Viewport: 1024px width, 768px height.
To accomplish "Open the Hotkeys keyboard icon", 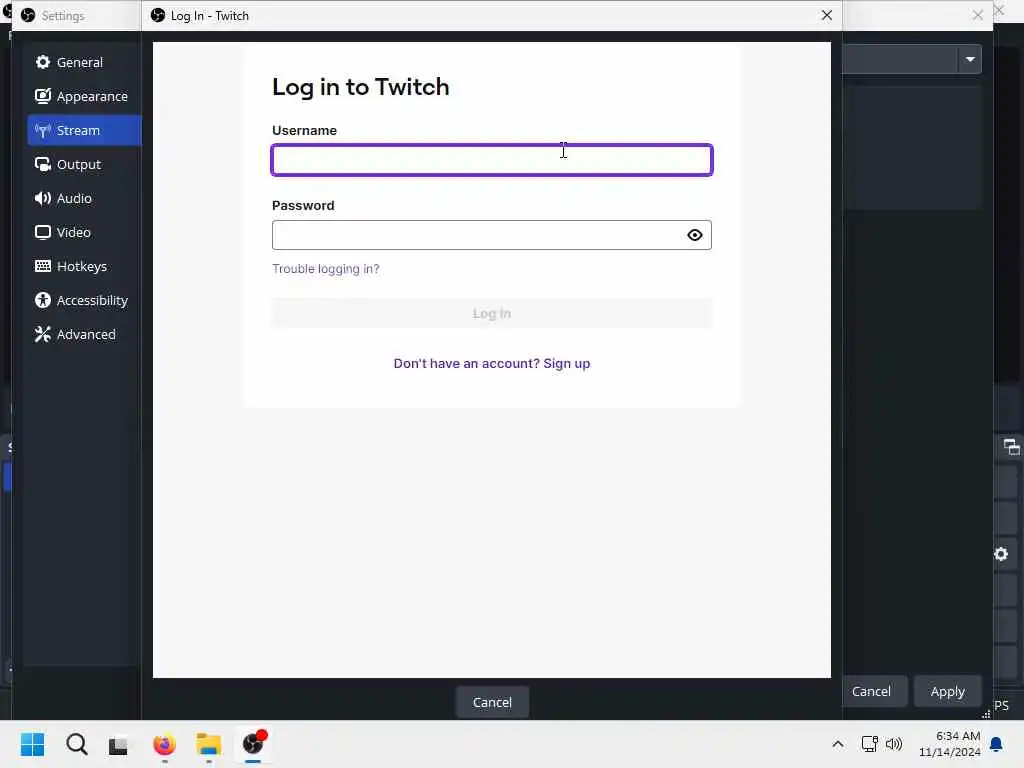I will click(43, 266).
